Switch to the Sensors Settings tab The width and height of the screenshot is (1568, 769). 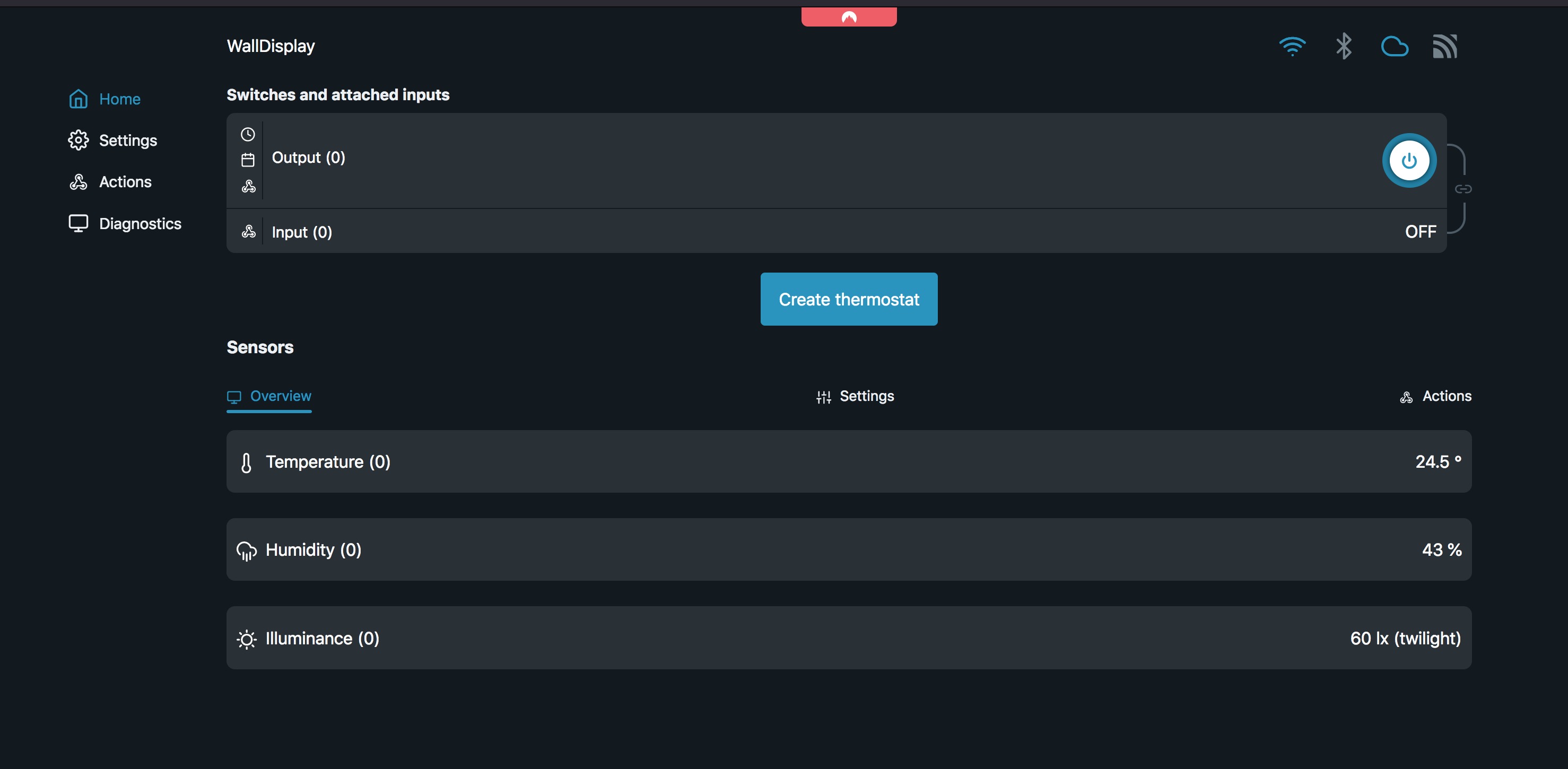[x=855, y=396]
